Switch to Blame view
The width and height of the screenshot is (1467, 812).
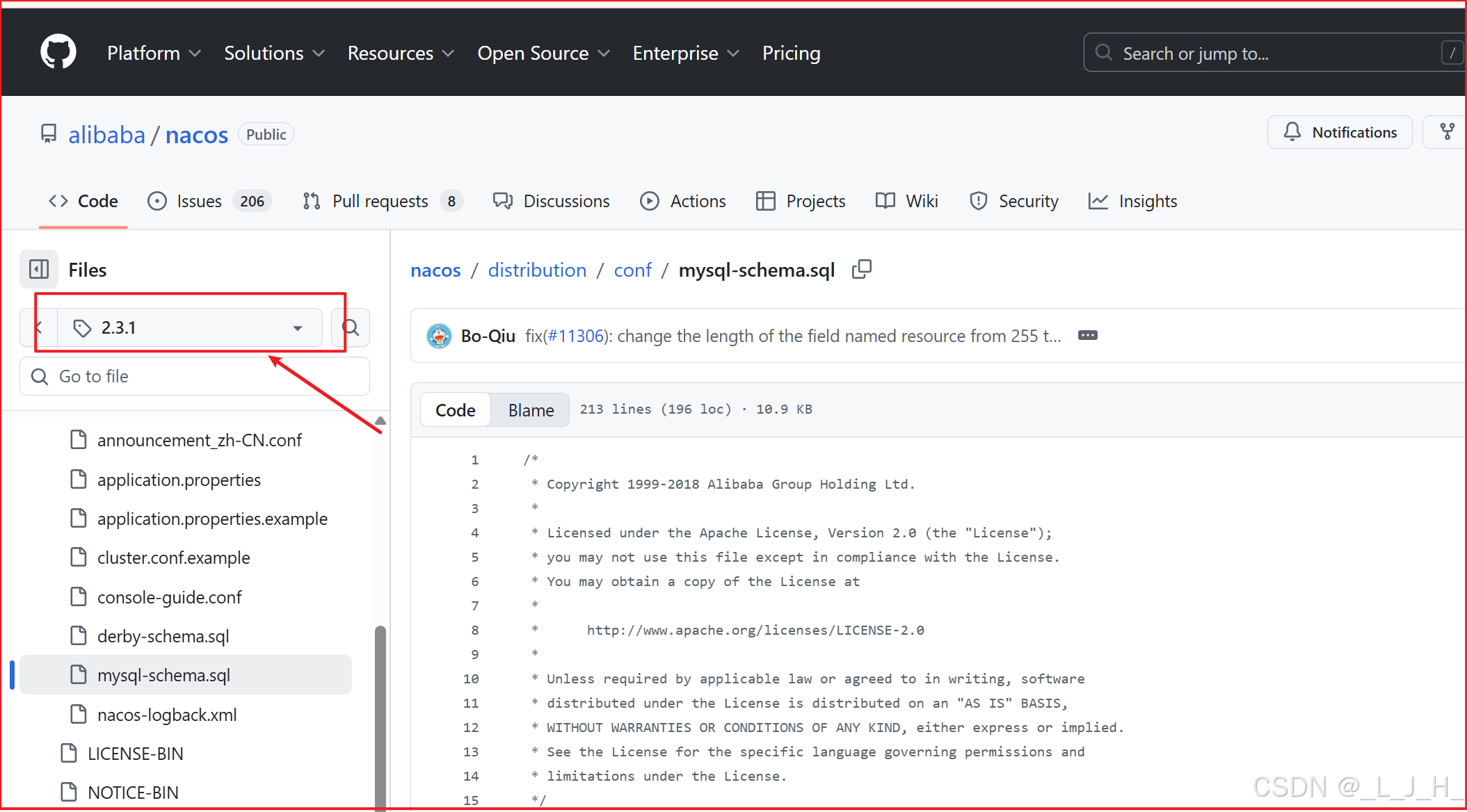(x=531, y=409)
